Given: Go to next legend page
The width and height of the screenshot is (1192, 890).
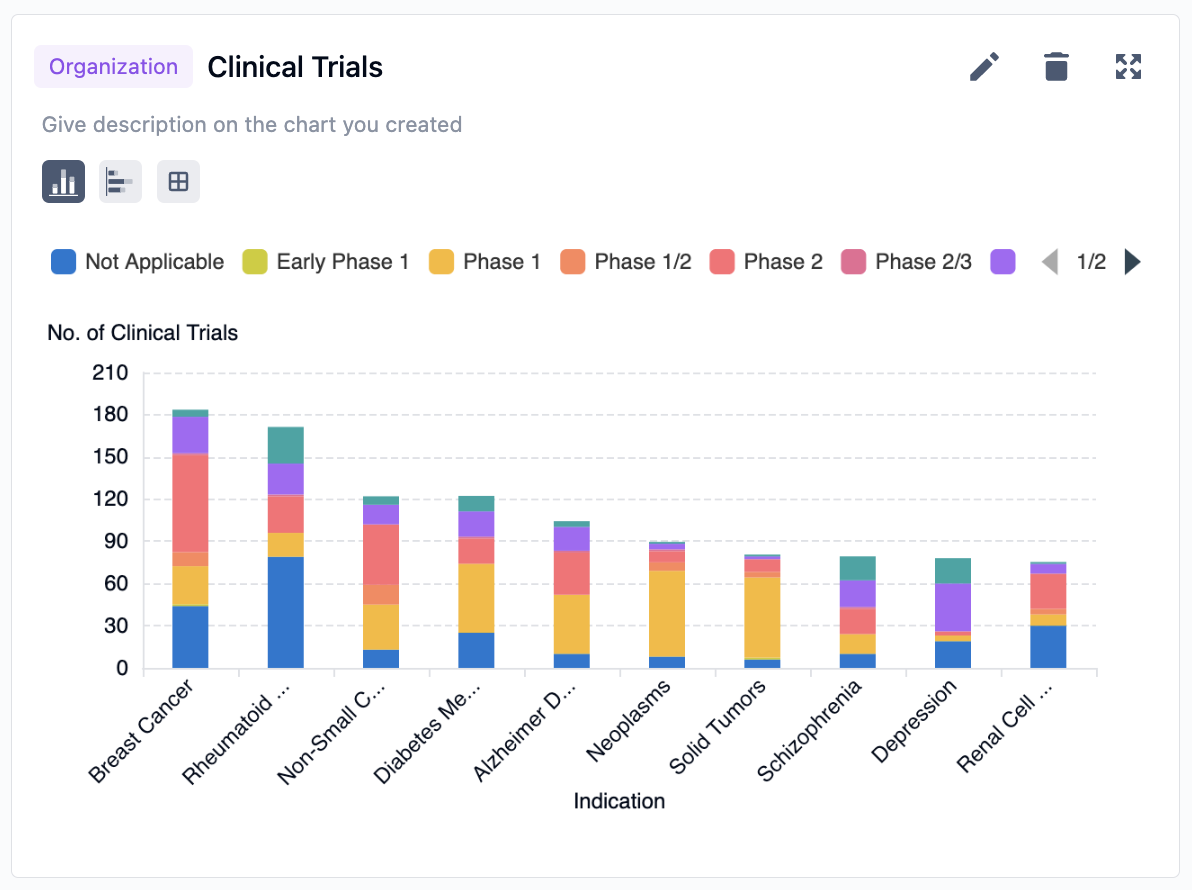Looking at the screenshot, I should click(x=1132, y=262).
